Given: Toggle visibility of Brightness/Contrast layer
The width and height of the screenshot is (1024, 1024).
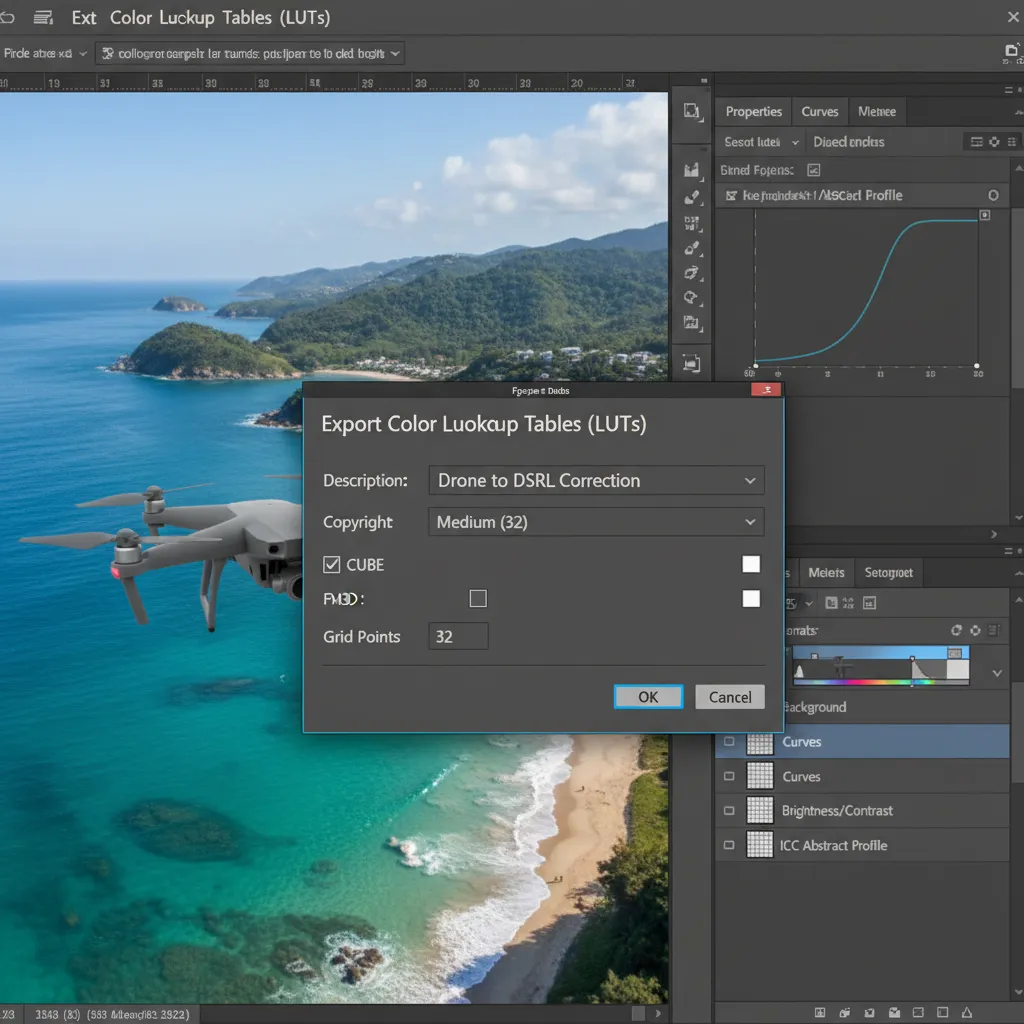Looking at the screenshot, I should click(729, 810).
